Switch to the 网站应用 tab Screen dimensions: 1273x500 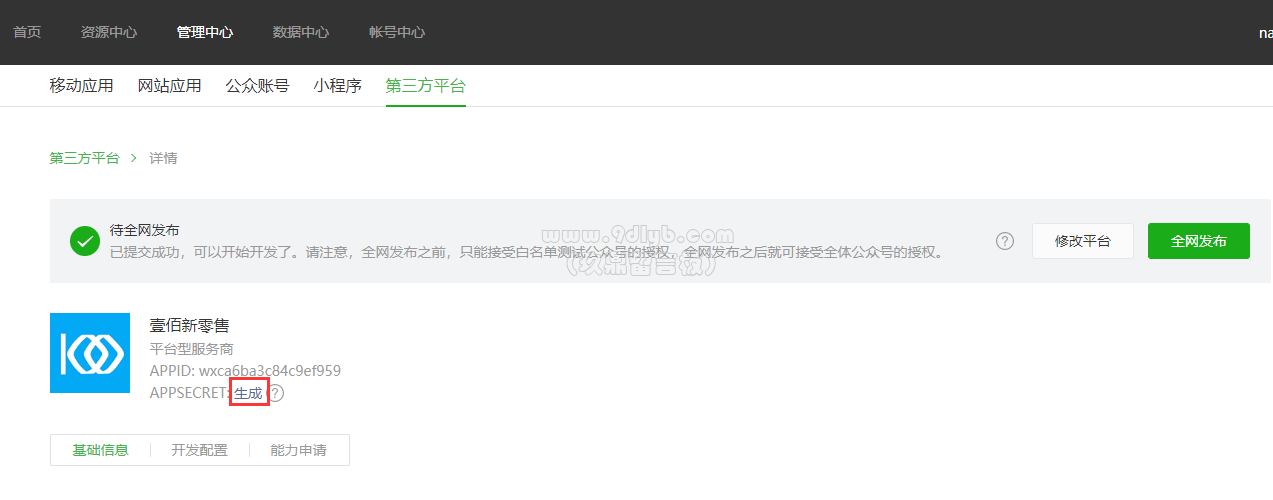tap(170, 86)
